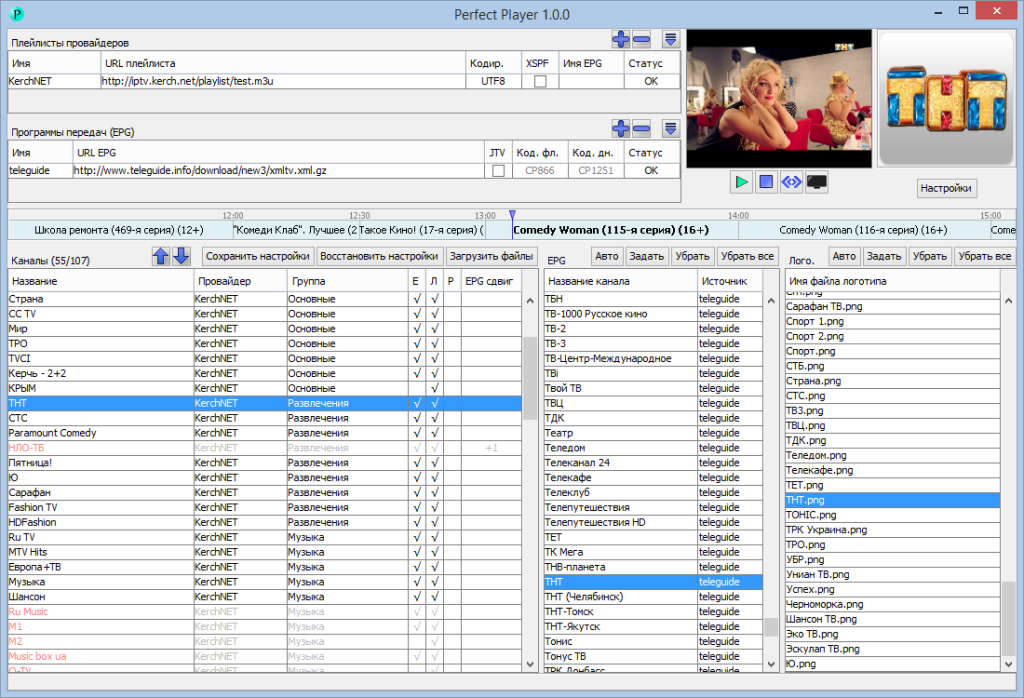Stop playback with the blue square icon
The image size is (1024, 698).
click(765, 182)
